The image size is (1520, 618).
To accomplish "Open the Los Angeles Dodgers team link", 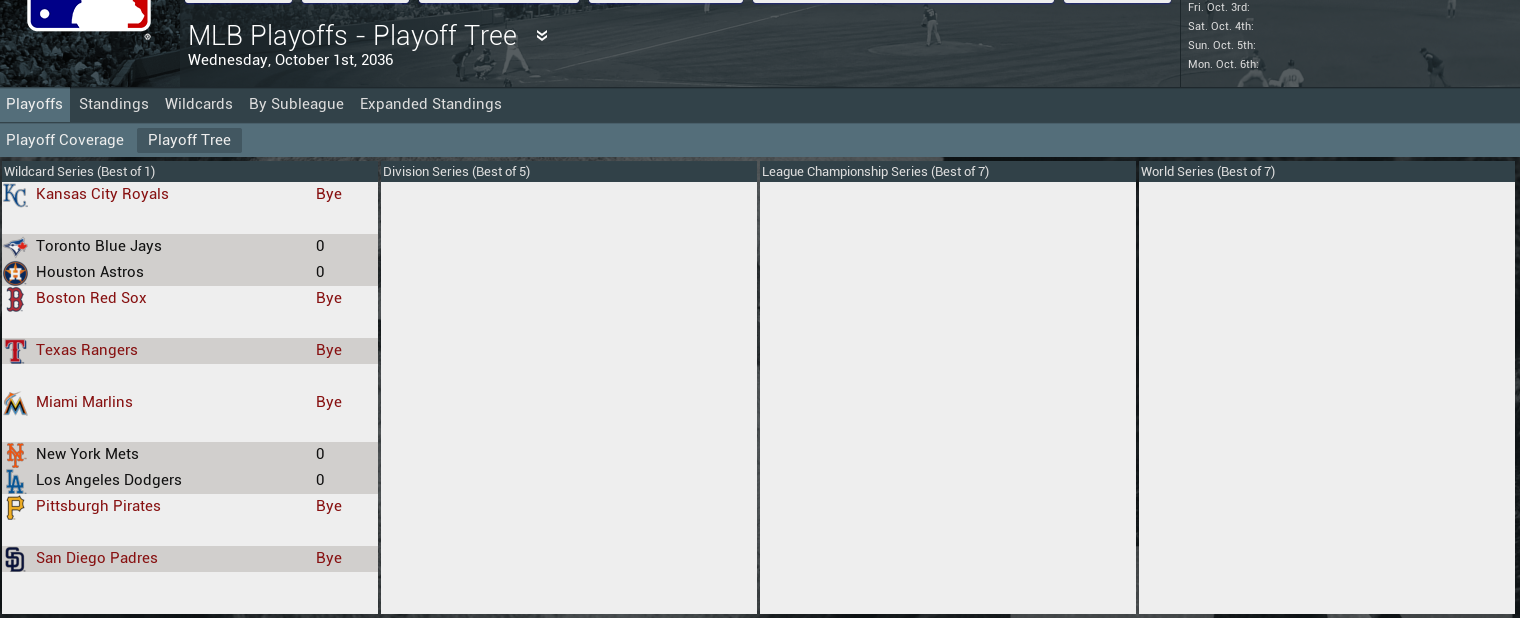I will point(109,480).
